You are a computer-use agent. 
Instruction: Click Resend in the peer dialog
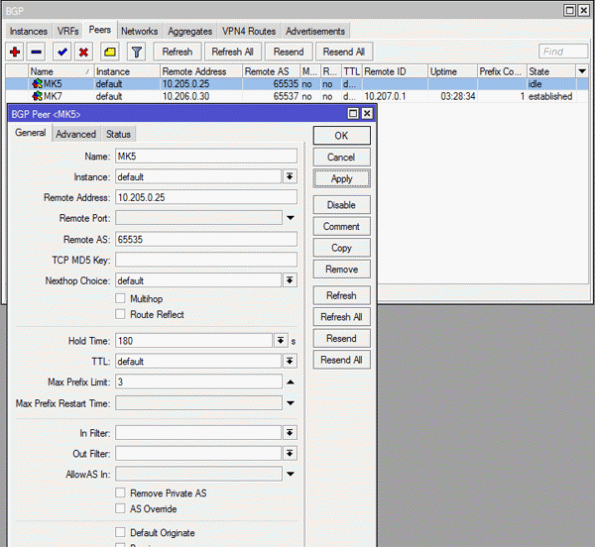(x=342, y=338)
